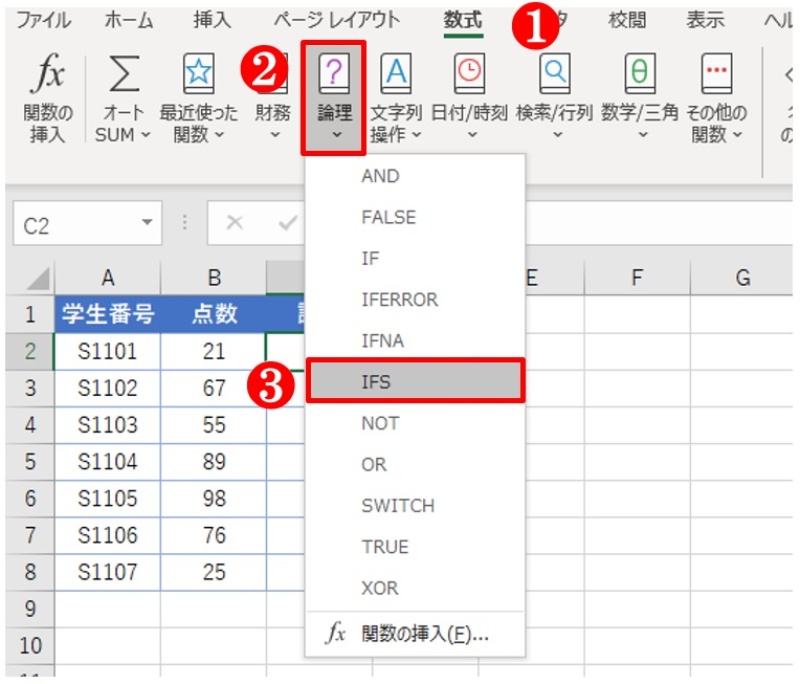Open Lookup/Reference (検索/行列) functions icon
The image size is (800, 684).
[x=554, y=76]
